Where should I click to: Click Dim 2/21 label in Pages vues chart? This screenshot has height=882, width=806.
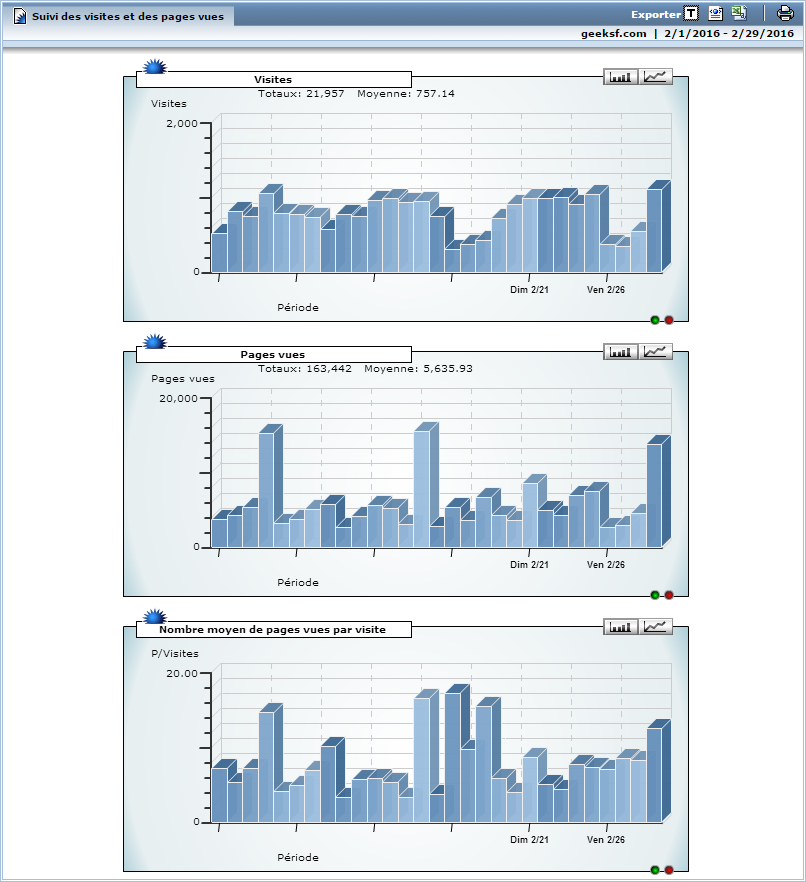point(529,564)
